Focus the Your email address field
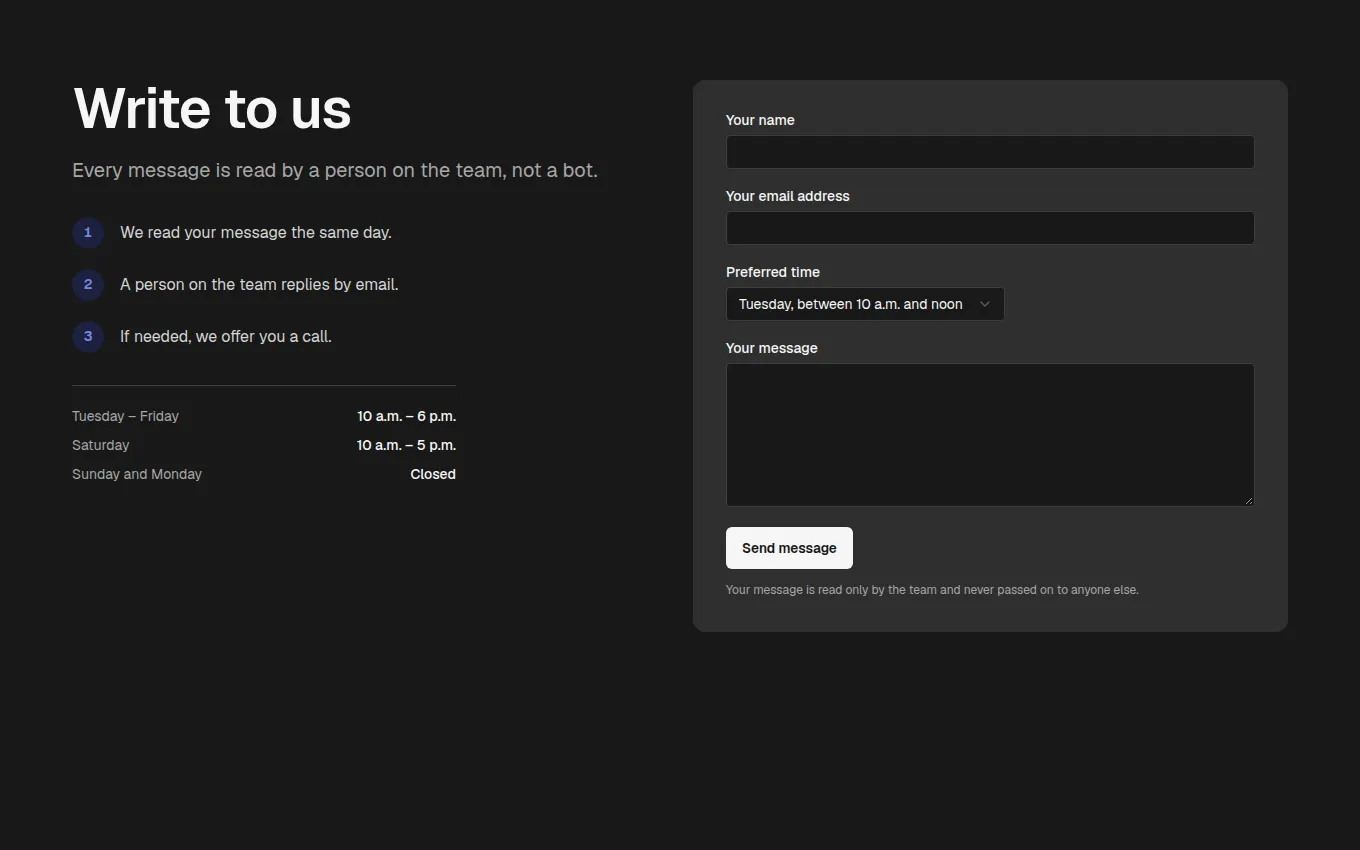Viewport: 1360px width, 850px height. tap(990, 228)
